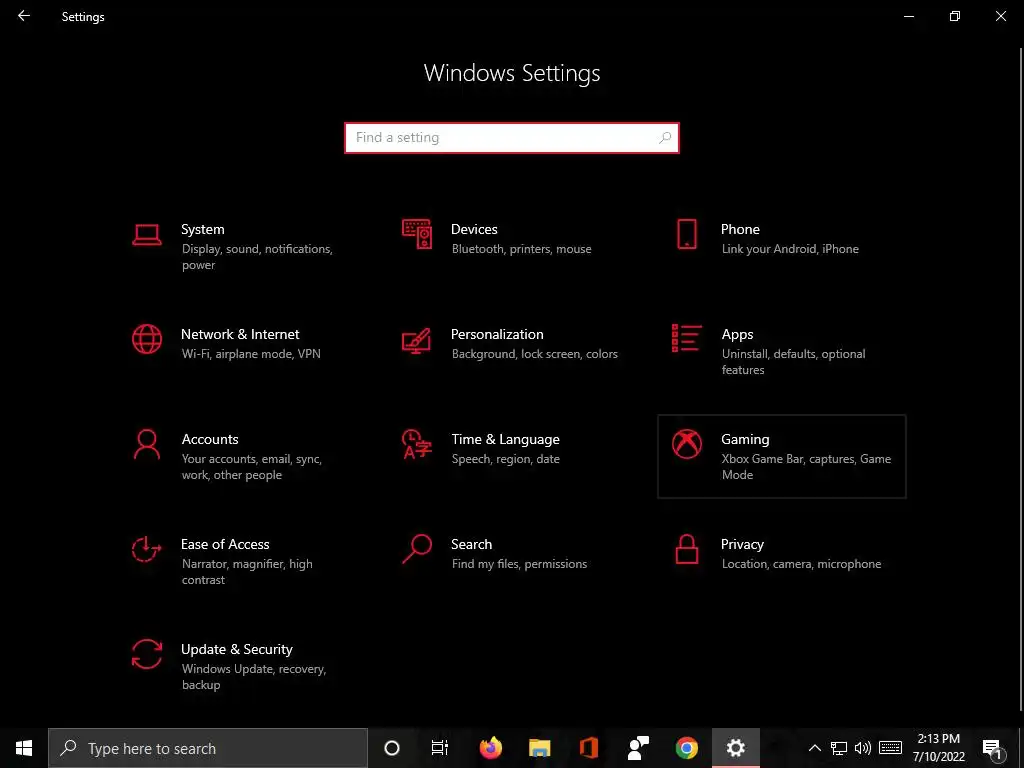The height and width of the screenshot is (768, 1024).
Task: Open the Accounts settings title
Action: (x=210, y=440)
